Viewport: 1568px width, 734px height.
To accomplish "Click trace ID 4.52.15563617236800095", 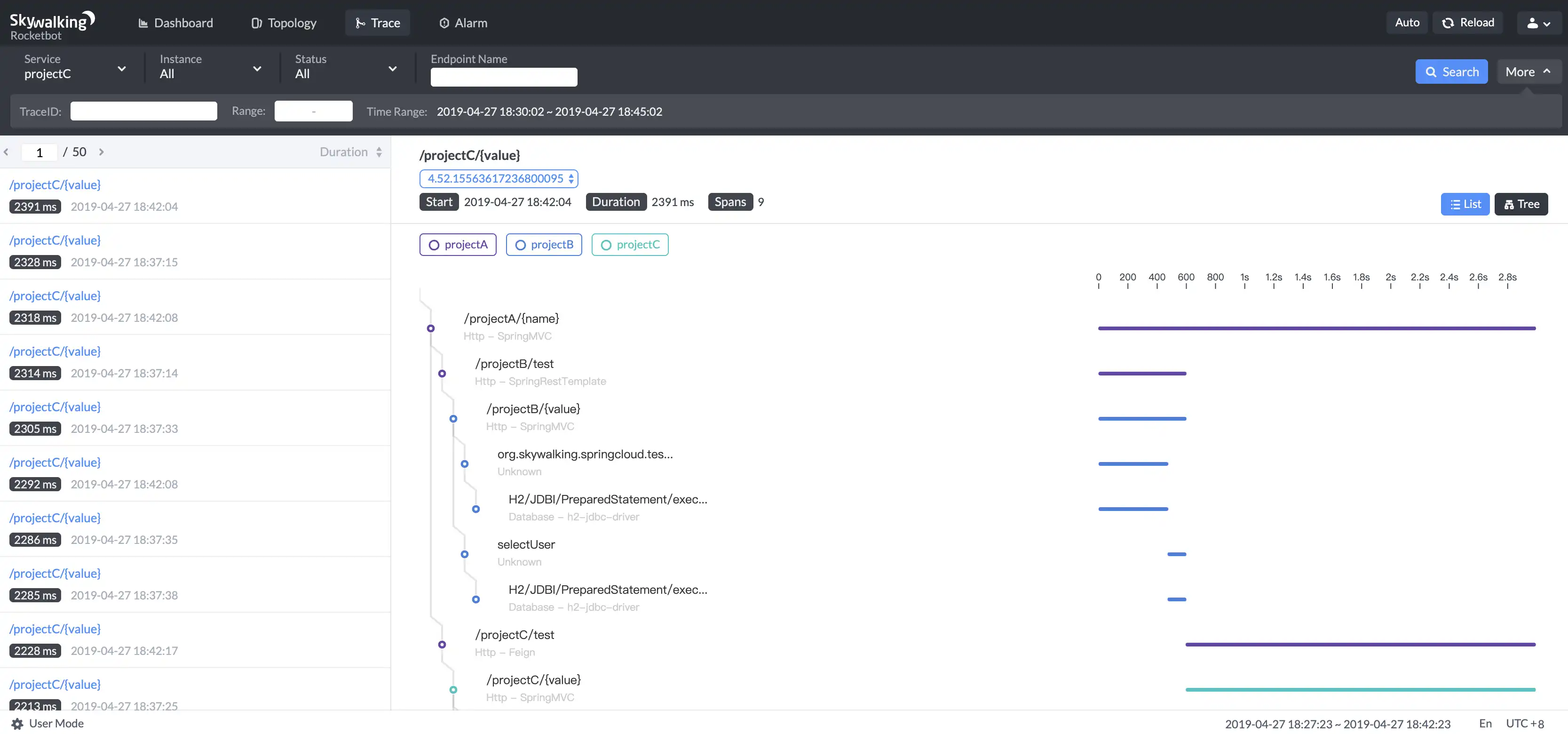I will [x=498, y=179].
